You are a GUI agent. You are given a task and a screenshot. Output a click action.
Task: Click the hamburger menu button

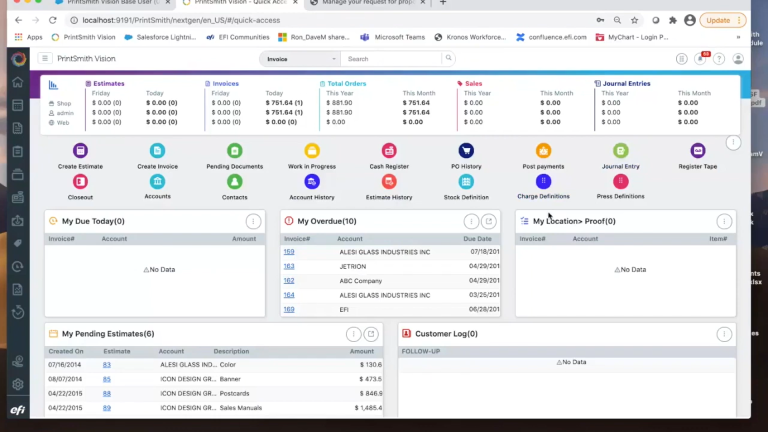pyautogui.click(x=45, y=58)
